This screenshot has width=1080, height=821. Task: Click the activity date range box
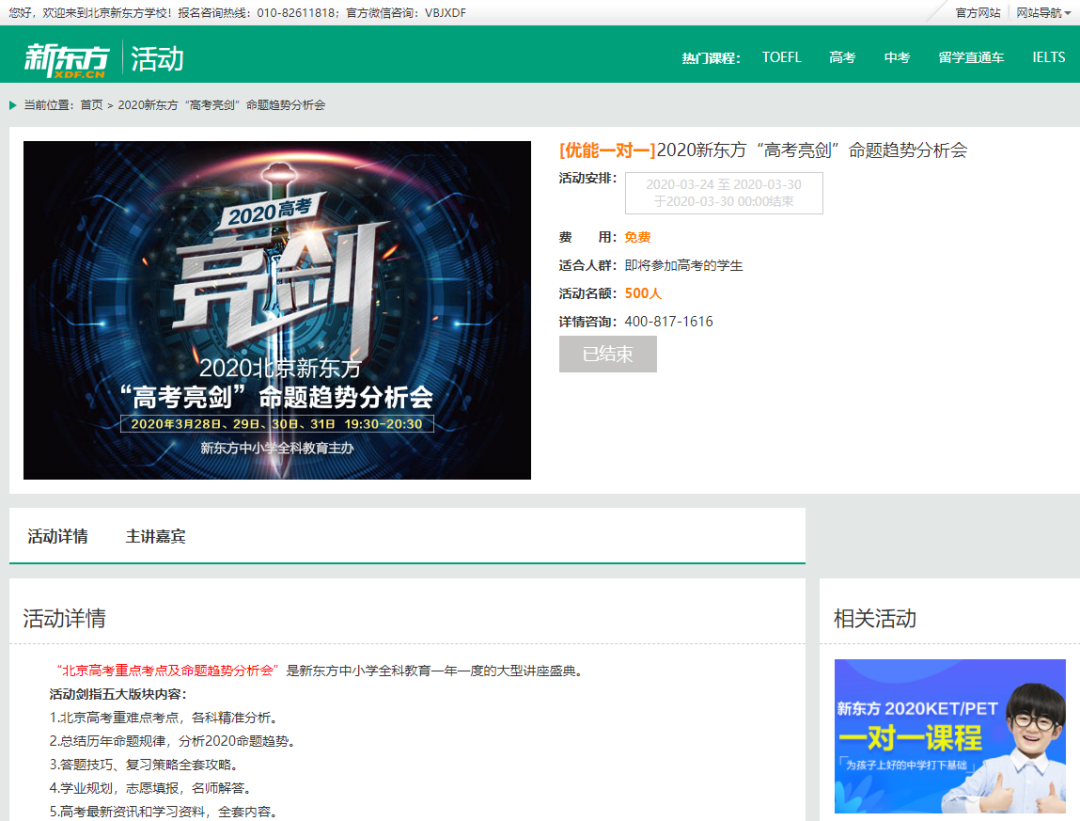[723, 193]
